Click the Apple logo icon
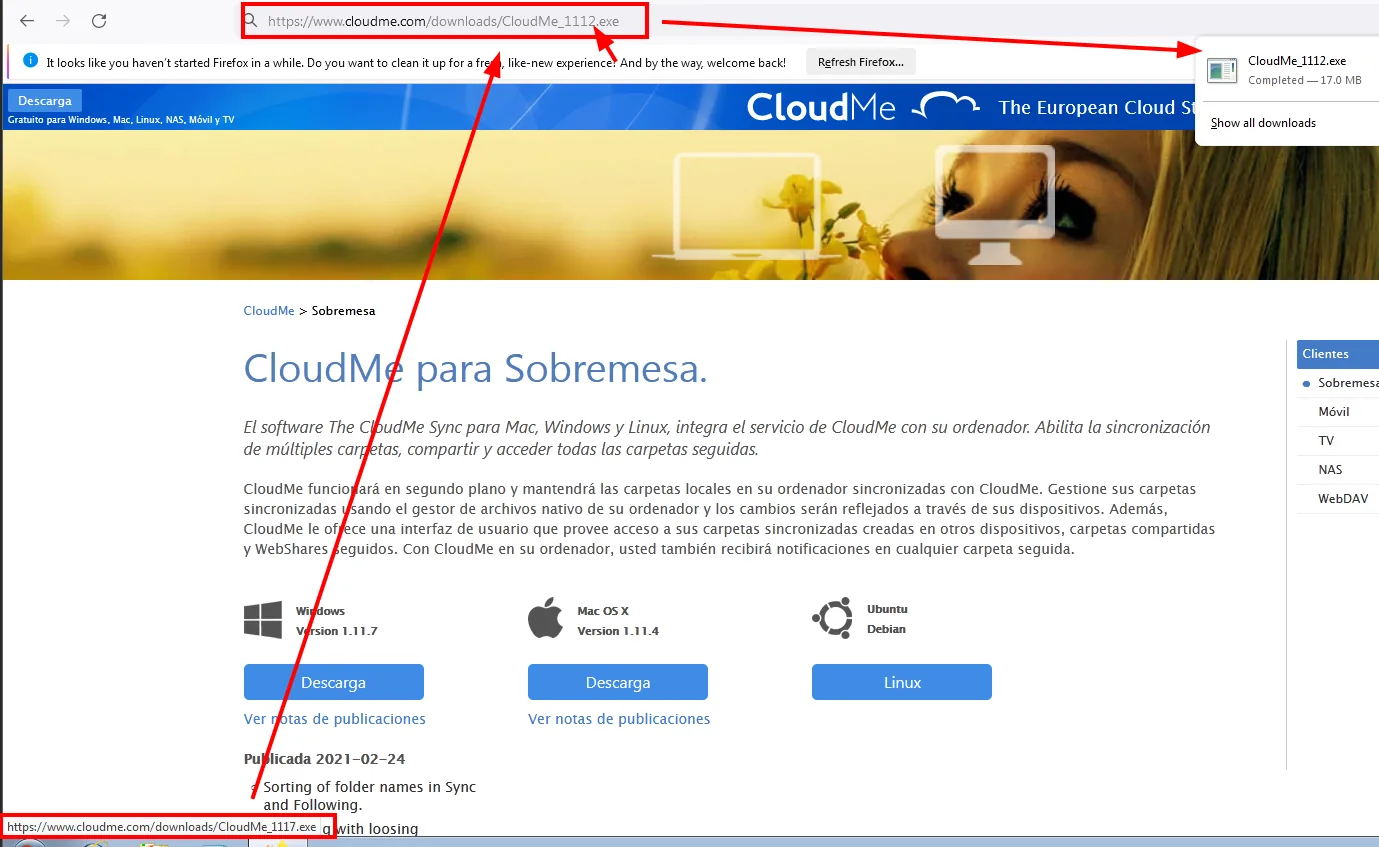1379x847 pixels. [x=546, y=619]
